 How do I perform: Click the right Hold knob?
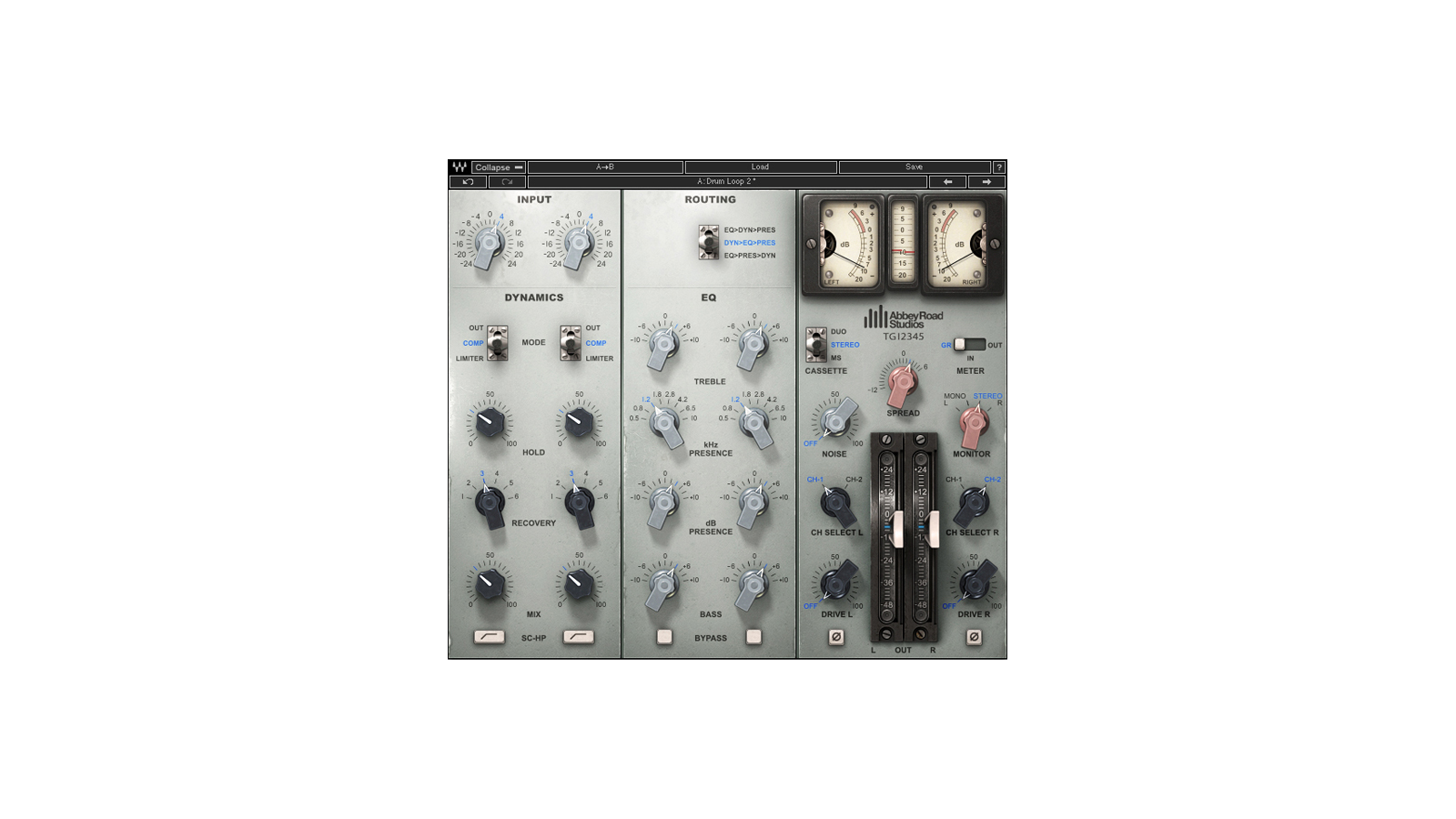579,422
